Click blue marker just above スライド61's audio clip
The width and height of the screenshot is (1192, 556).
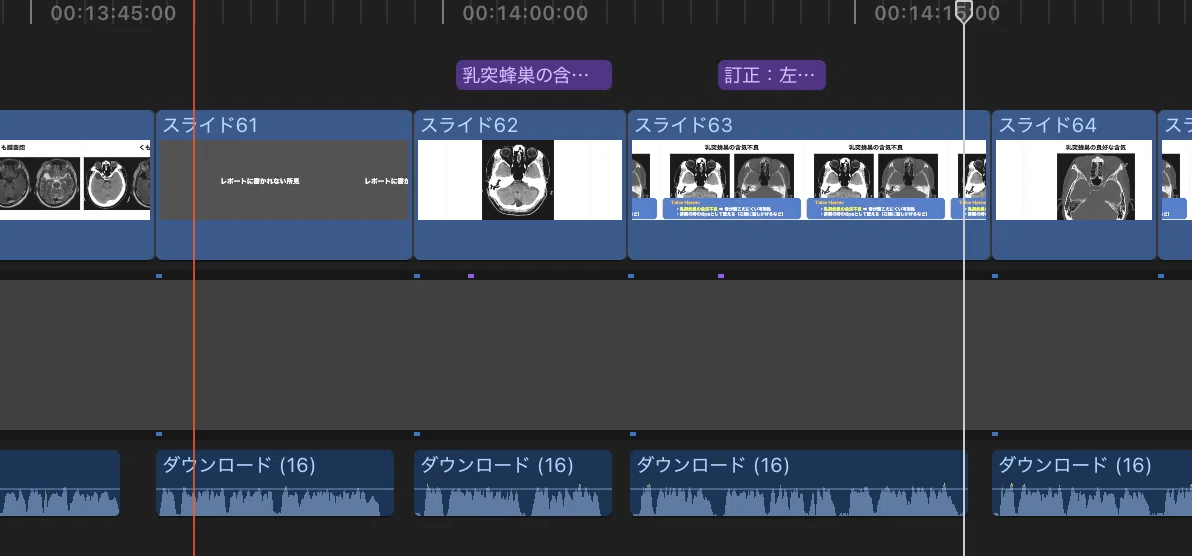tap(159, 434)
